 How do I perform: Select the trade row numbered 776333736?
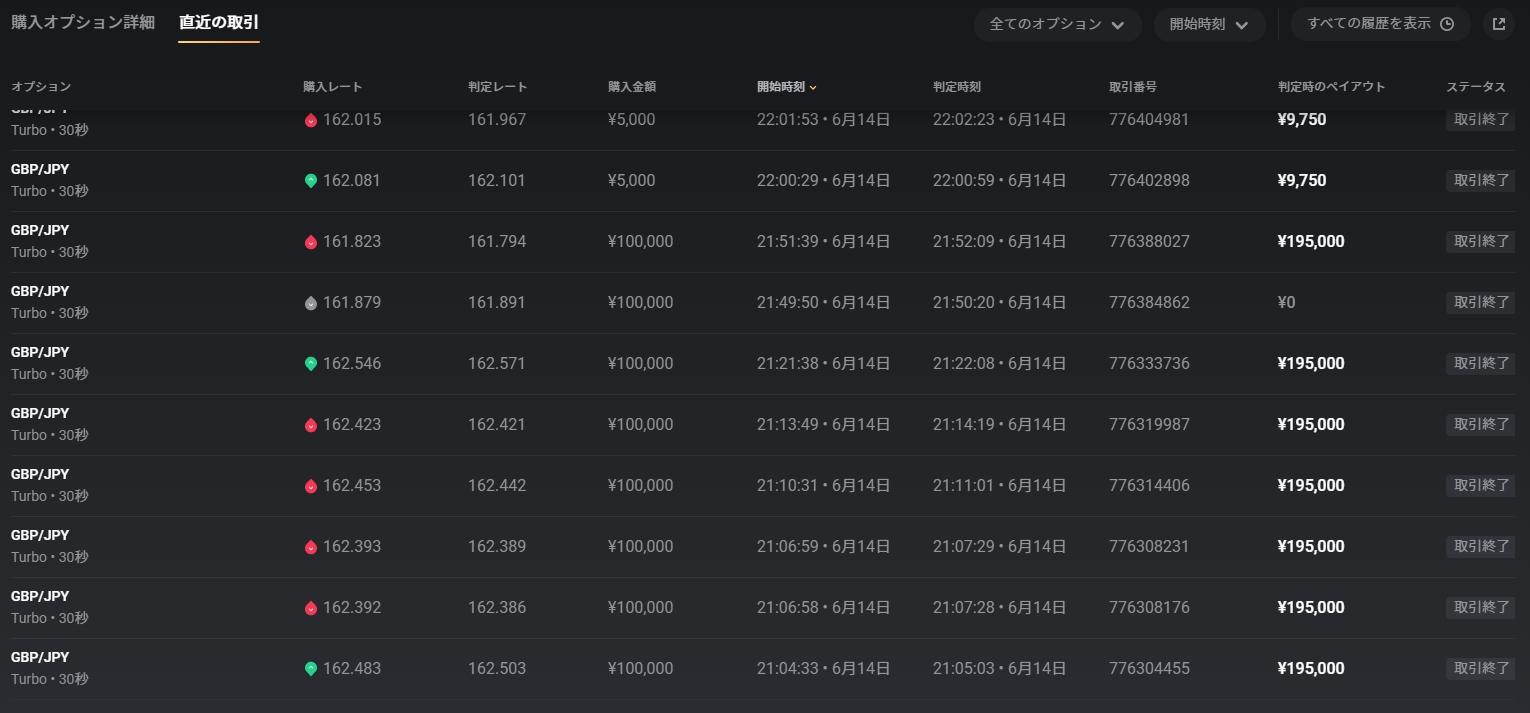tap(1149, 364)
